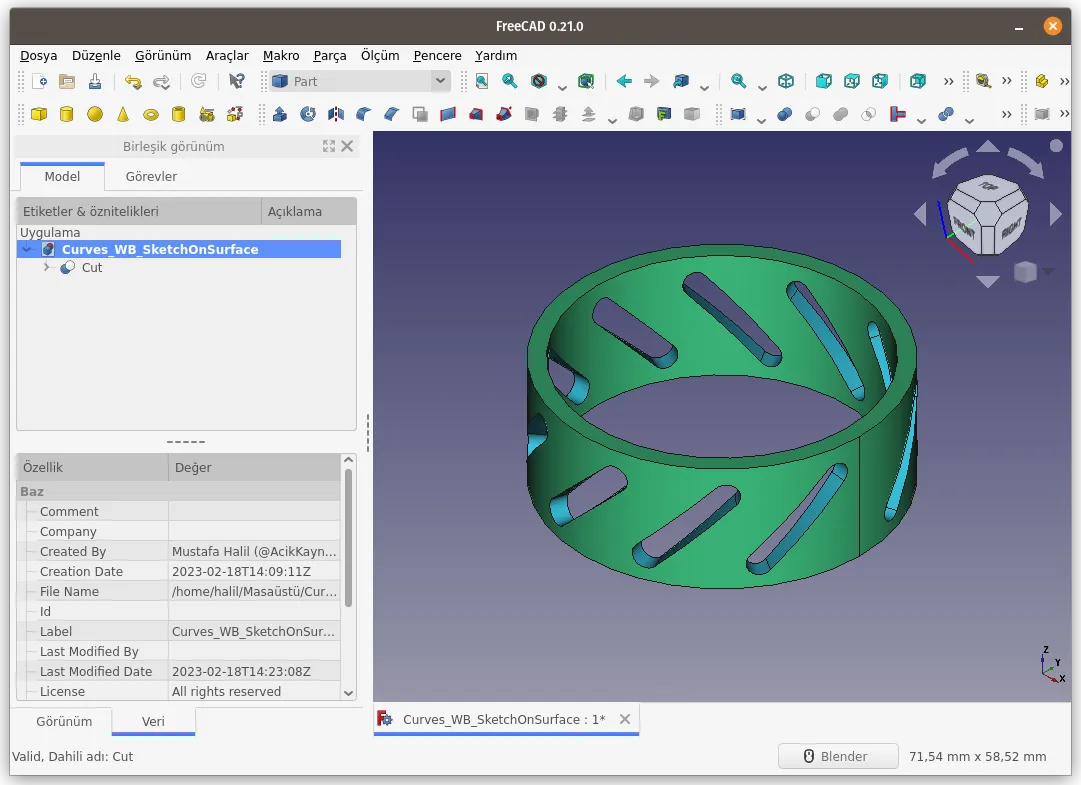Click the back navigation arrow icon
Viewport: 1081px width, 785px height.
pos(624,81)
